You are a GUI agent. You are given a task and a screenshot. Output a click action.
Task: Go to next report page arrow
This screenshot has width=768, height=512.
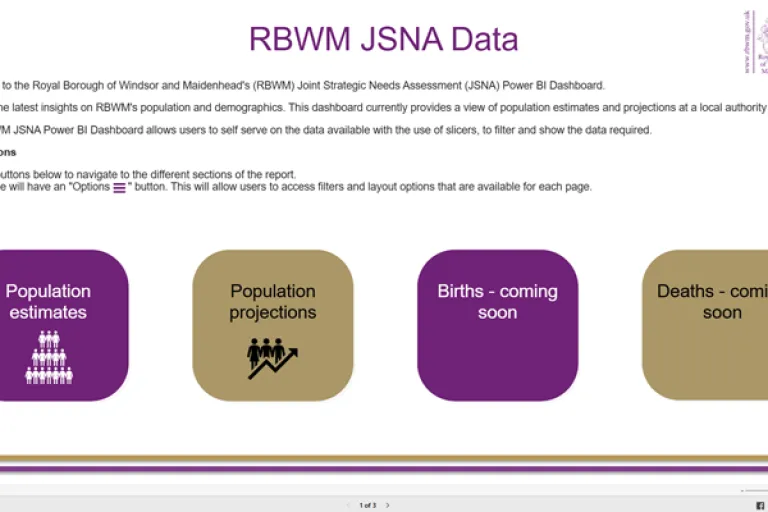click(x=387, y=505)
